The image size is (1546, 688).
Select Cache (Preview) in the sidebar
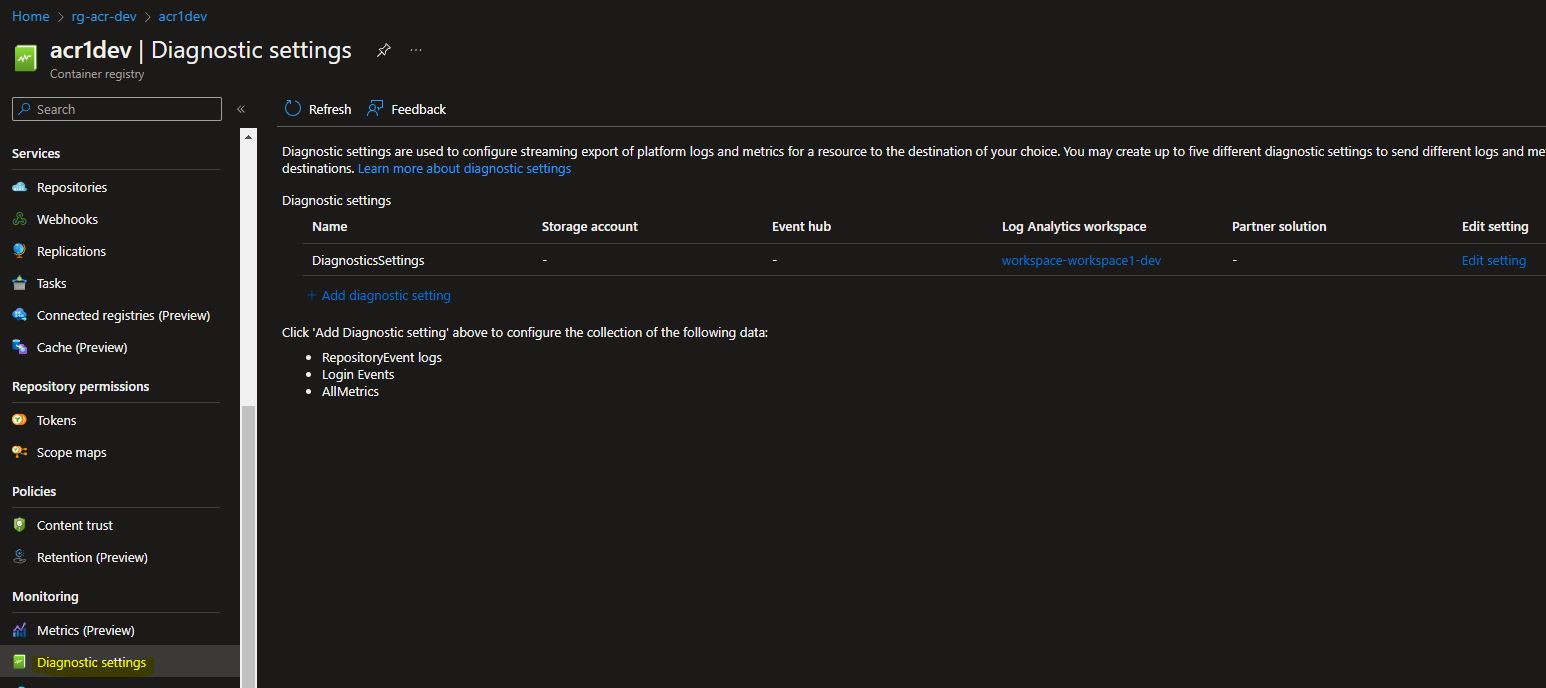[82, 347]
